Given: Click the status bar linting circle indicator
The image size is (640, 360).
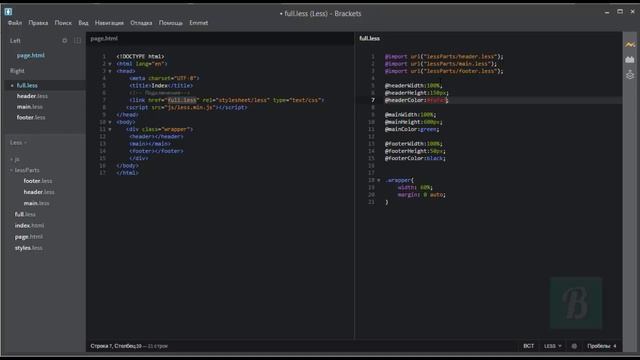Looking at the screenshot, I should (x=574, y=346).
